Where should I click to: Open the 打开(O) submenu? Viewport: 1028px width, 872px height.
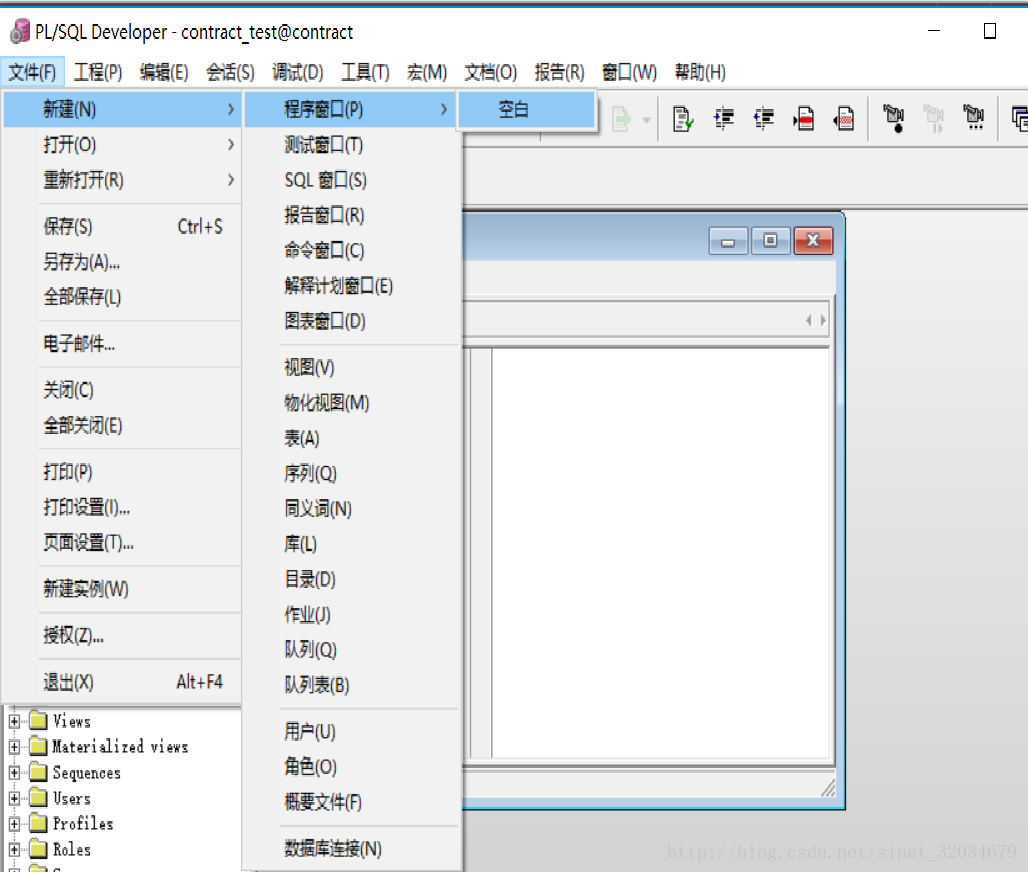(x=123, y=144)
